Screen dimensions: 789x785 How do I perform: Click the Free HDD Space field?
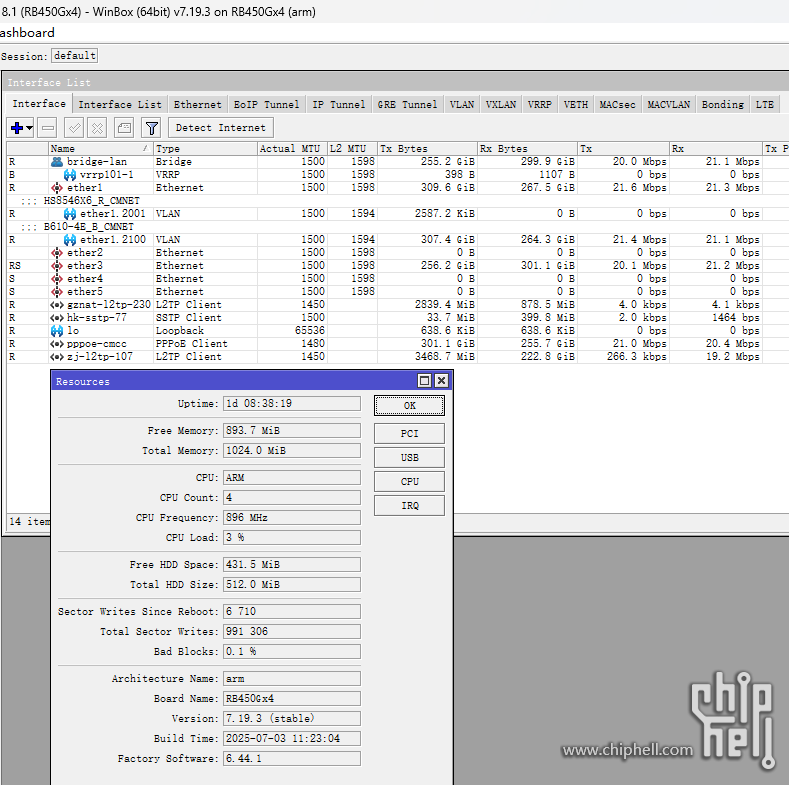pos(292,565)
